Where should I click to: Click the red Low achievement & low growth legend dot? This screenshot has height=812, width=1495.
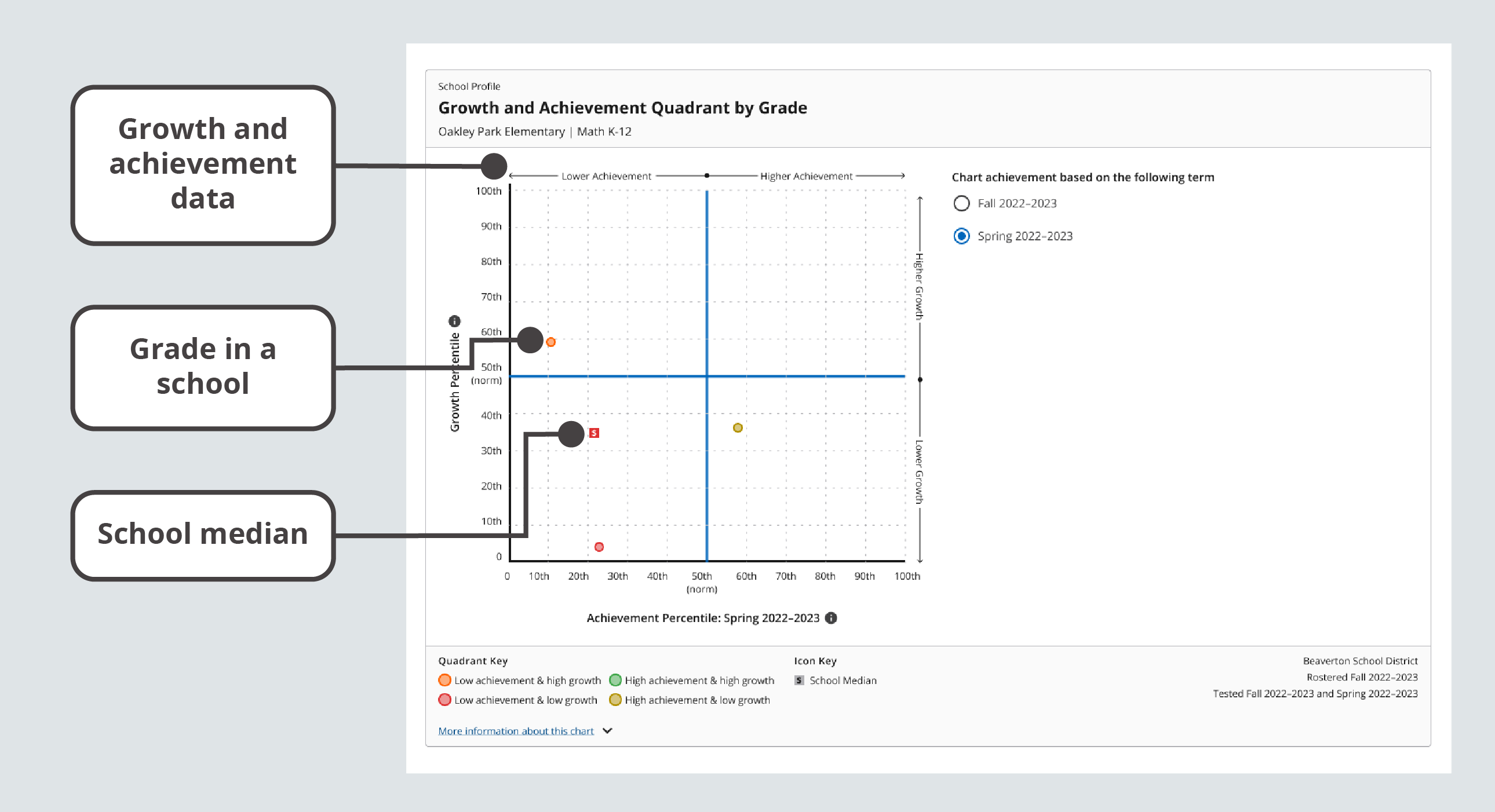click(444, 700)
